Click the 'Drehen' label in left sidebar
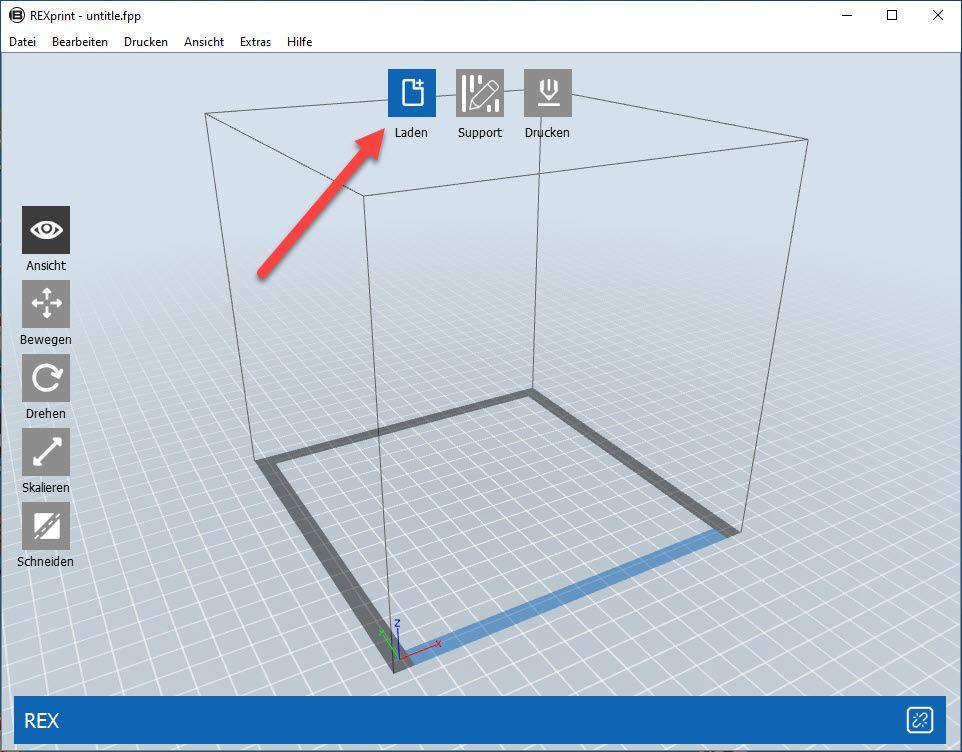Screen dimensions: 962x752 point(46,413)
